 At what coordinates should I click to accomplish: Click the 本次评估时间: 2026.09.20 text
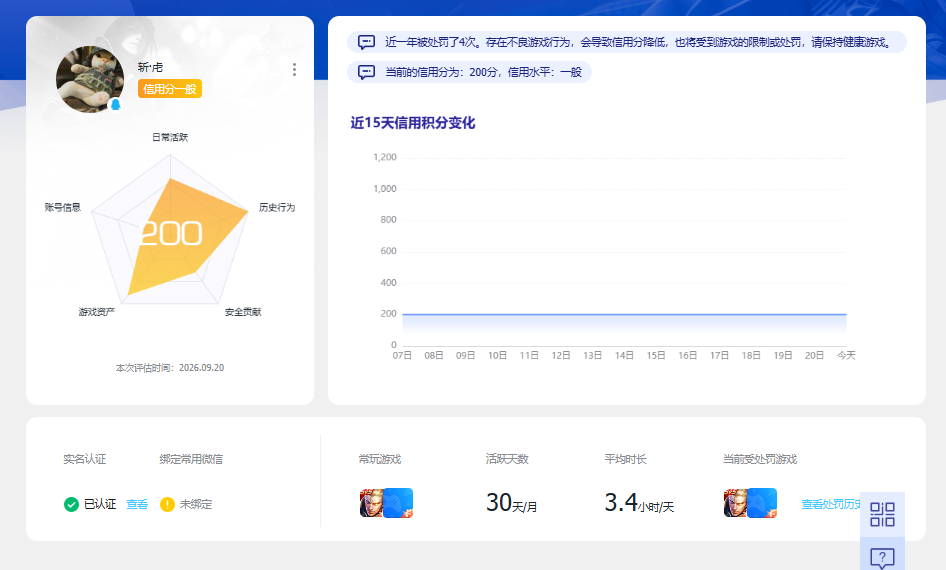[x=170, y=368]
